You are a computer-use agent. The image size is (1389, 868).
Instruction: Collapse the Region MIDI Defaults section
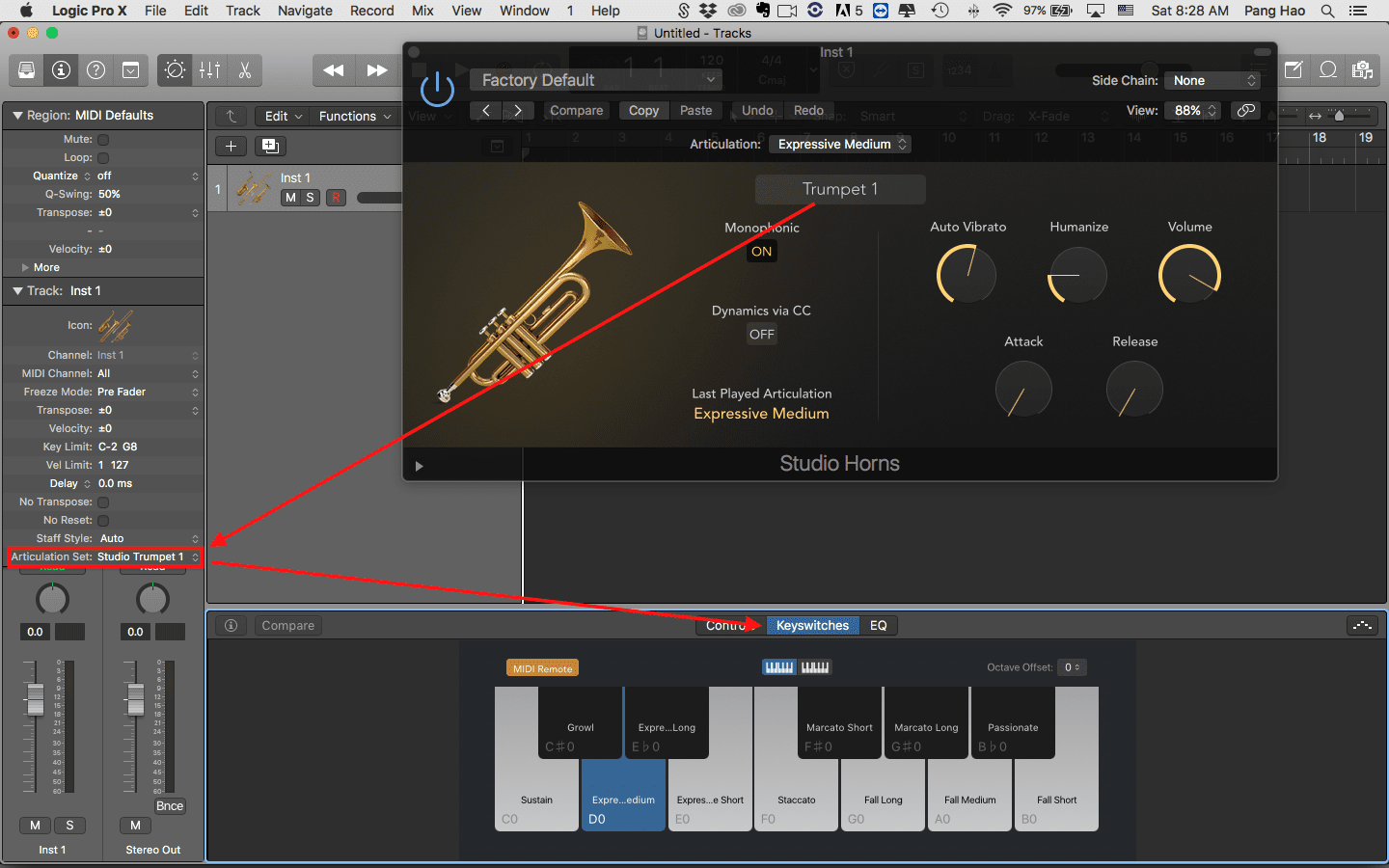(16, 115)
